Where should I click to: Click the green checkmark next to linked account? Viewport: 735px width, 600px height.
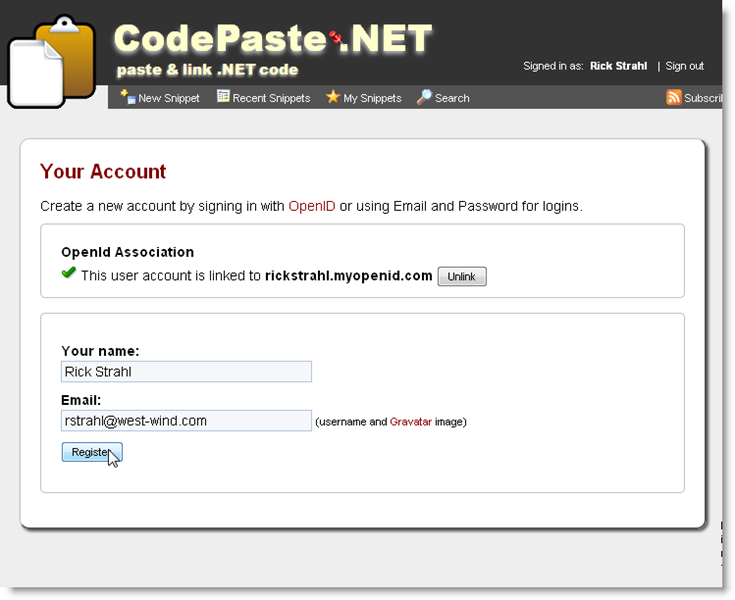click(68, 272)
